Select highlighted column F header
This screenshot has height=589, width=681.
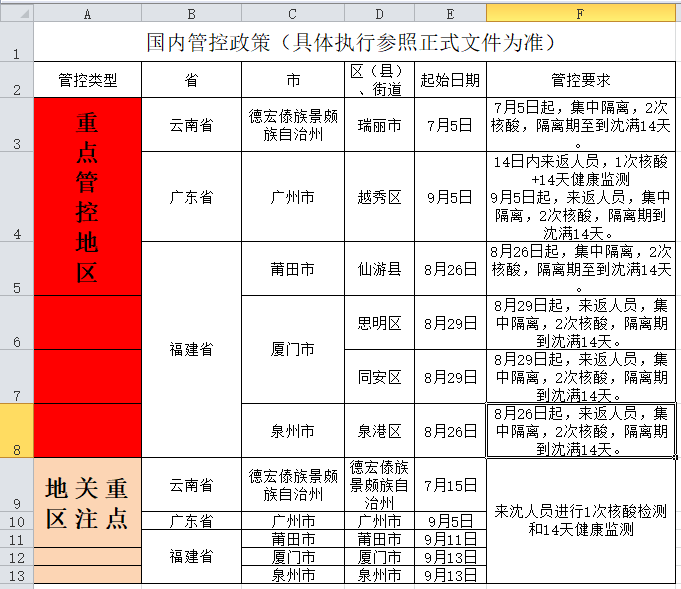581,13
